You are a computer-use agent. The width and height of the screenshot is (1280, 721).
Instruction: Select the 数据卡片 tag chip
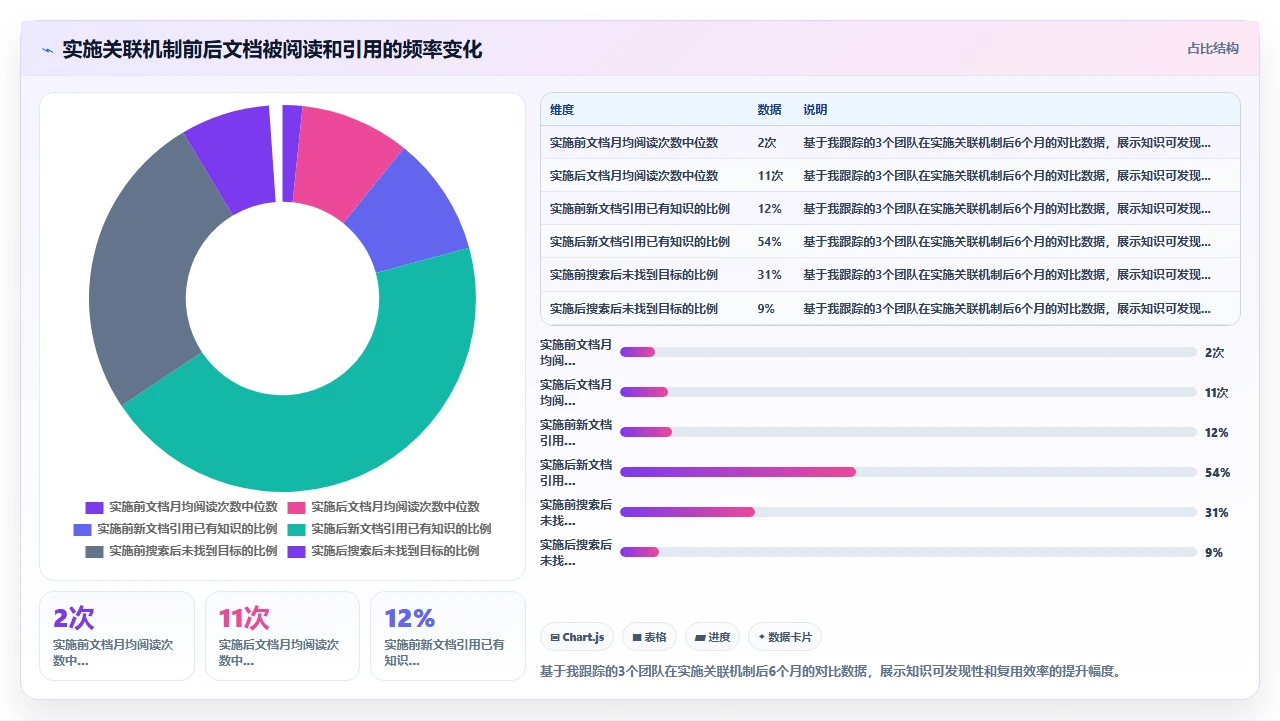coord(785,637)
